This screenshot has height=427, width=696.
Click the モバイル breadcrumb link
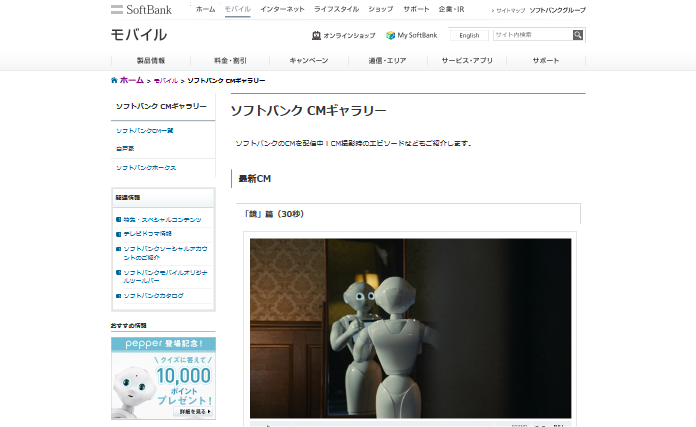point(166,80)
